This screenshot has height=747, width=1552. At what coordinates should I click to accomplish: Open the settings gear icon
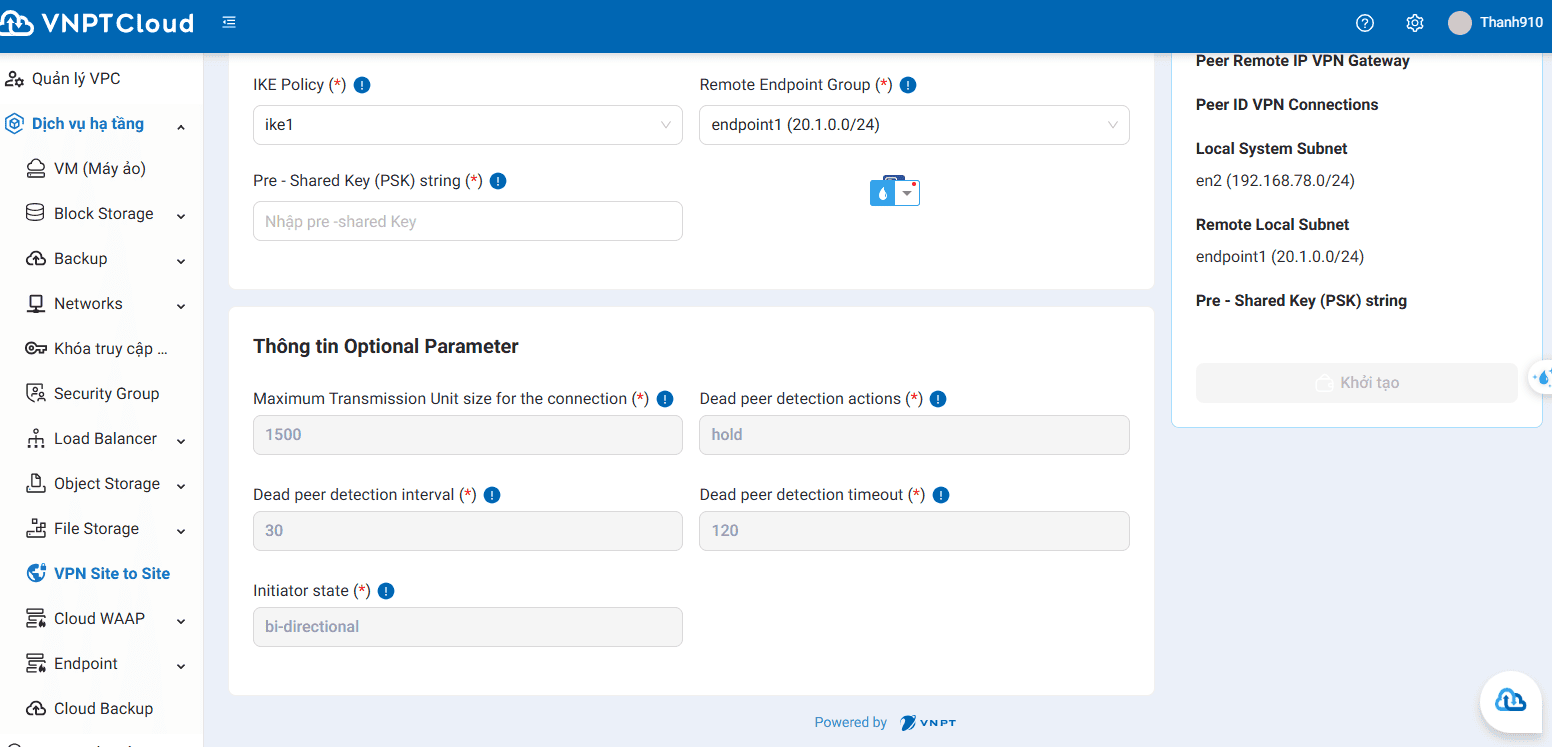pyautogui.click(x=1414, y=22)
